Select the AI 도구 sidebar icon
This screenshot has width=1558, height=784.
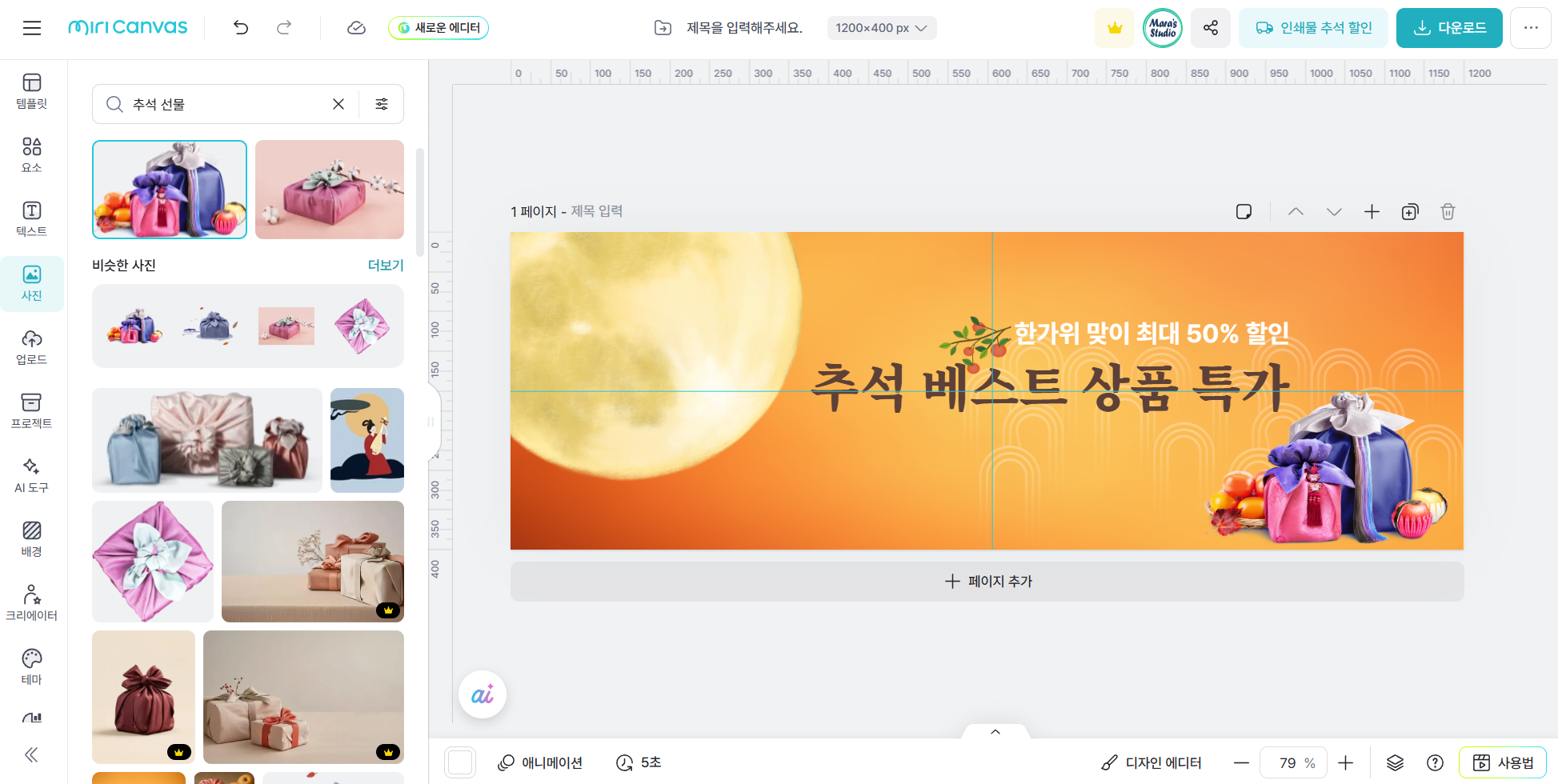coord(31,475)
